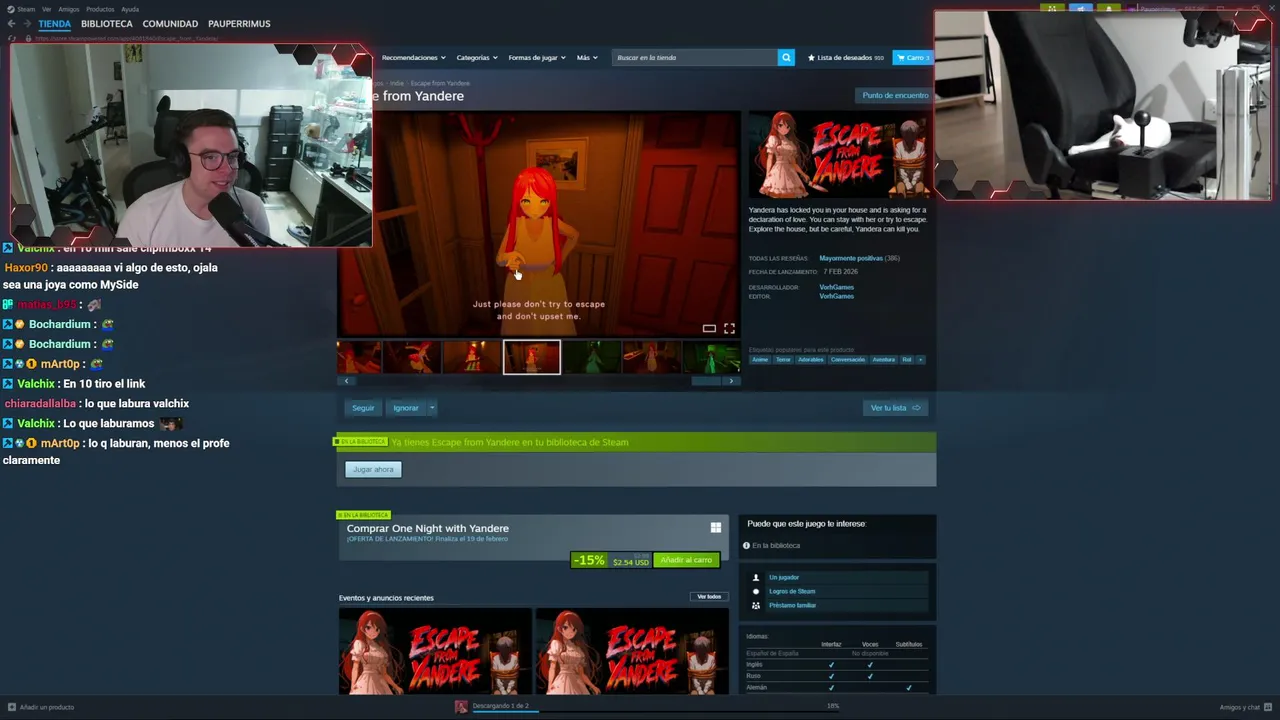The image size is (1280, 720).
Task: Open Mayormente positivas reviews link
Action: 851,258
